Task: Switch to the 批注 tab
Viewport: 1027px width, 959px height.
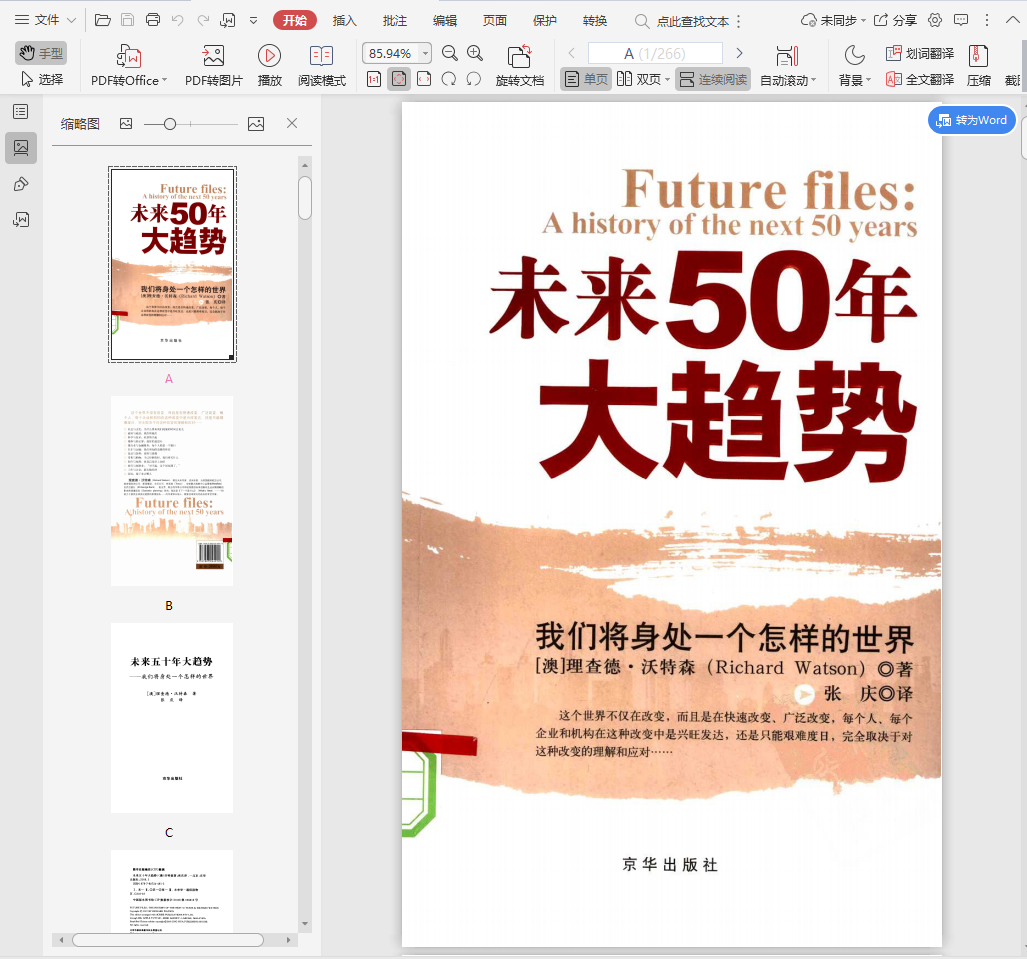Action: [x=394, y=20]
